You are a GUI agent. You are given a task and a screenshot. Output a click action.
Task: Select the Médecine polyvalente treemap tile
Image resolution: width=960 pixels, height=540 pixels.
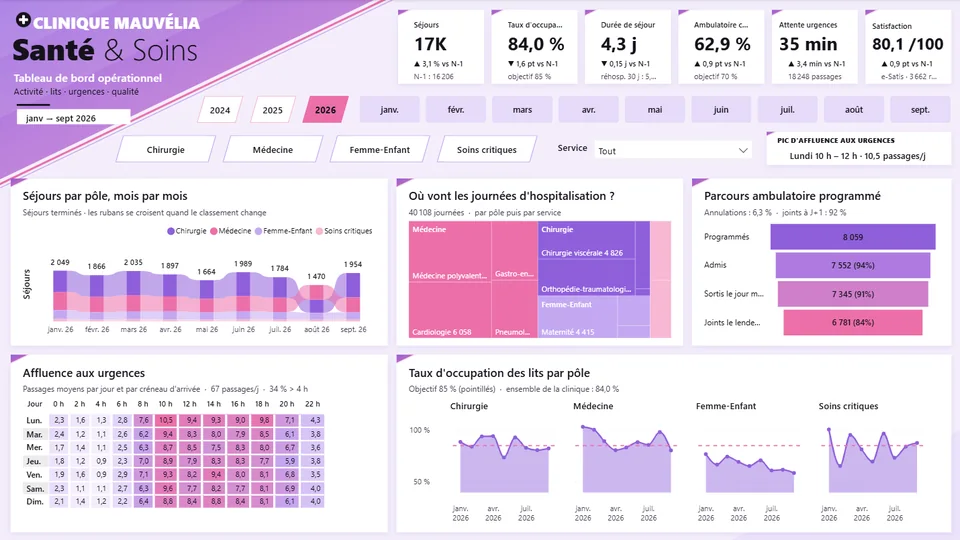tap(450, 252)
